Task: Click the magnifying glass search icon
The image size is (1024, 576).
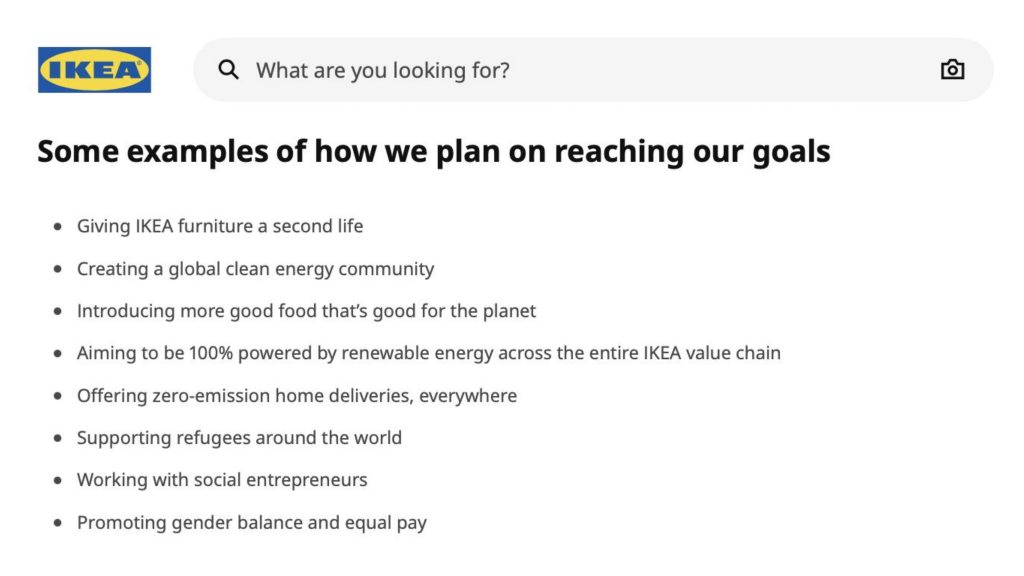Action: tap(228, 69)
